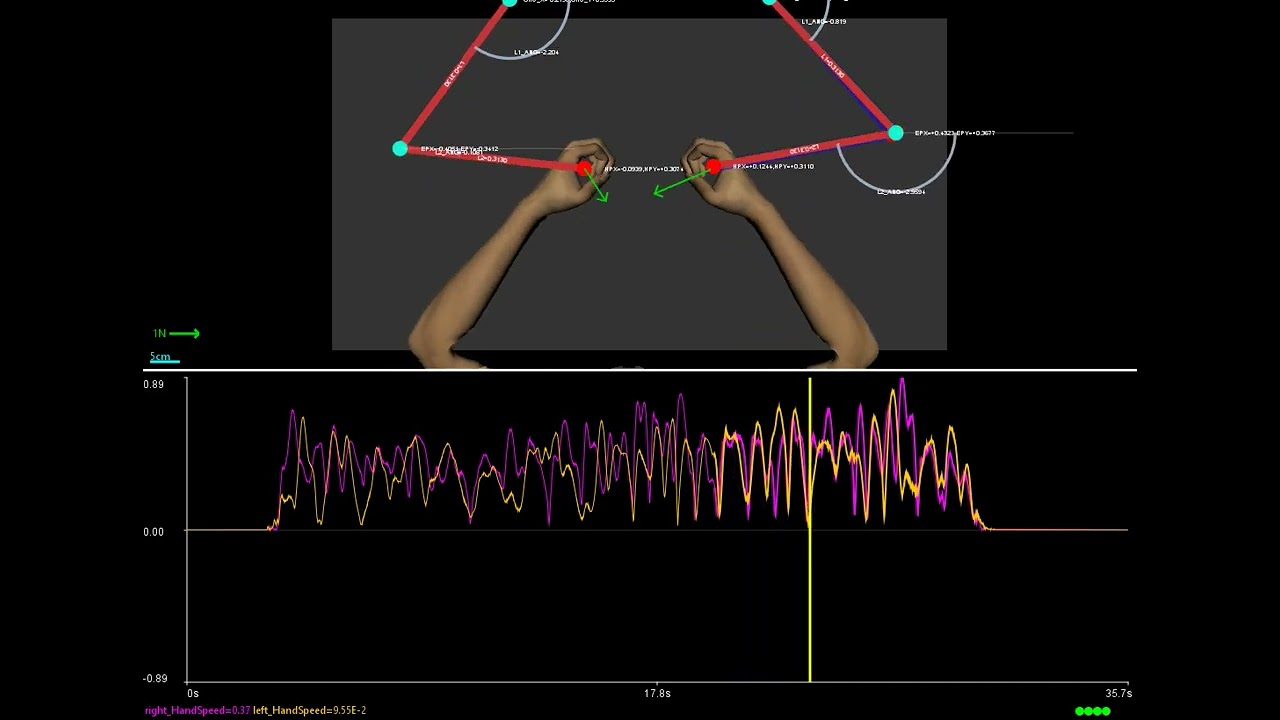Select the cyan elbow joint of the right arm
The image size is (1280, 720).
click(896, 133)
